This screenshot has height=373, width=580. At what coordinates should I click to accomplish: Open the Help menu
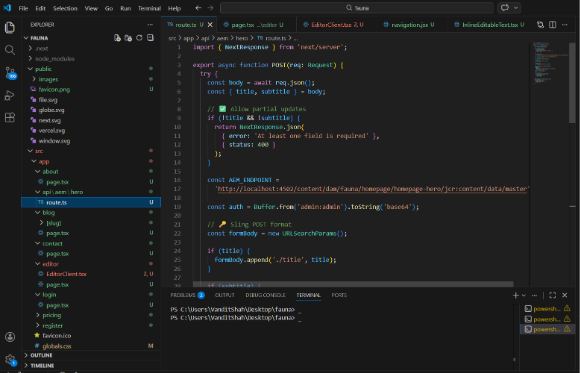tap(174, 8)
